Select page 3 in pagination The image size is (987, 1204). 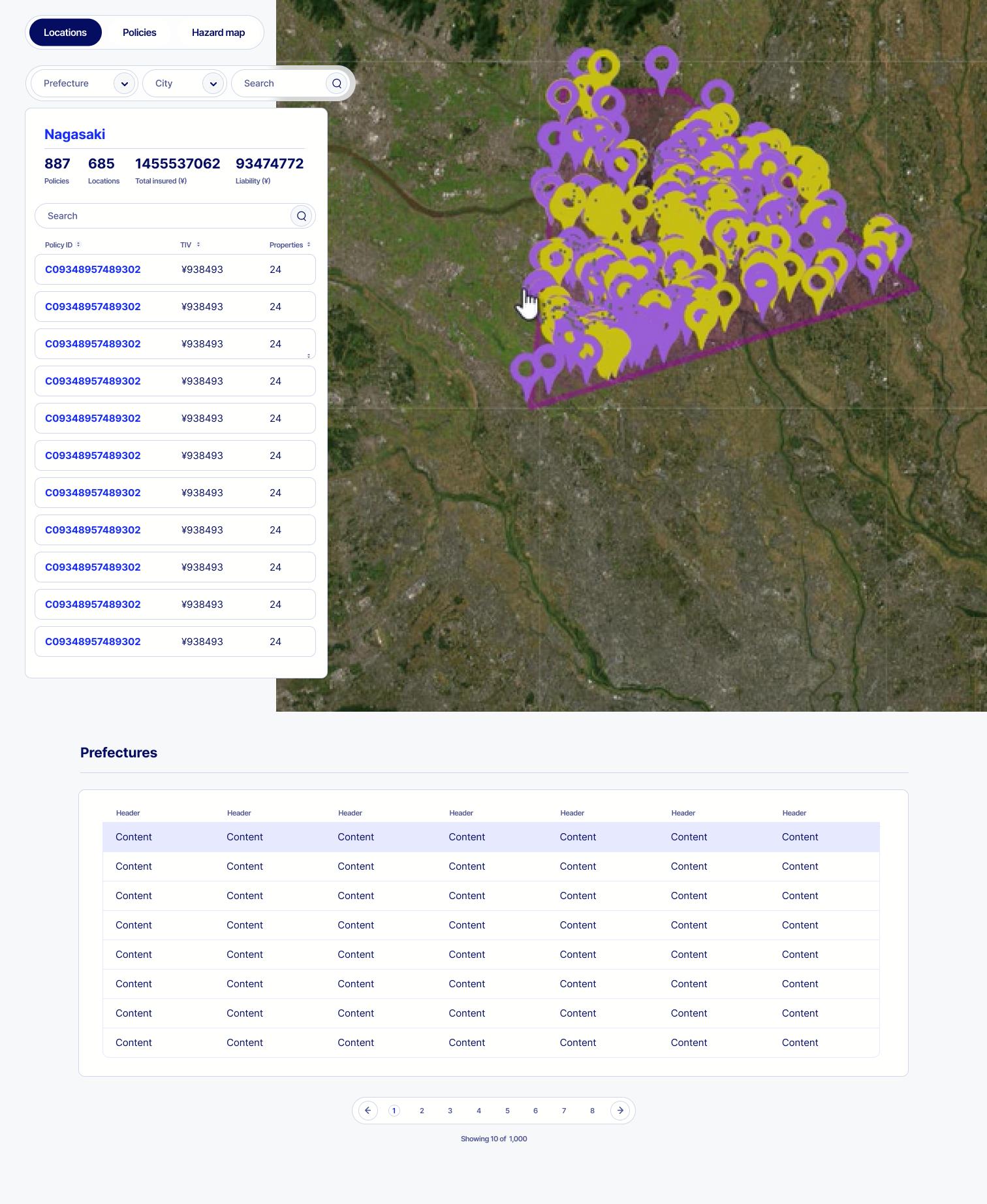pos(450,1111)
